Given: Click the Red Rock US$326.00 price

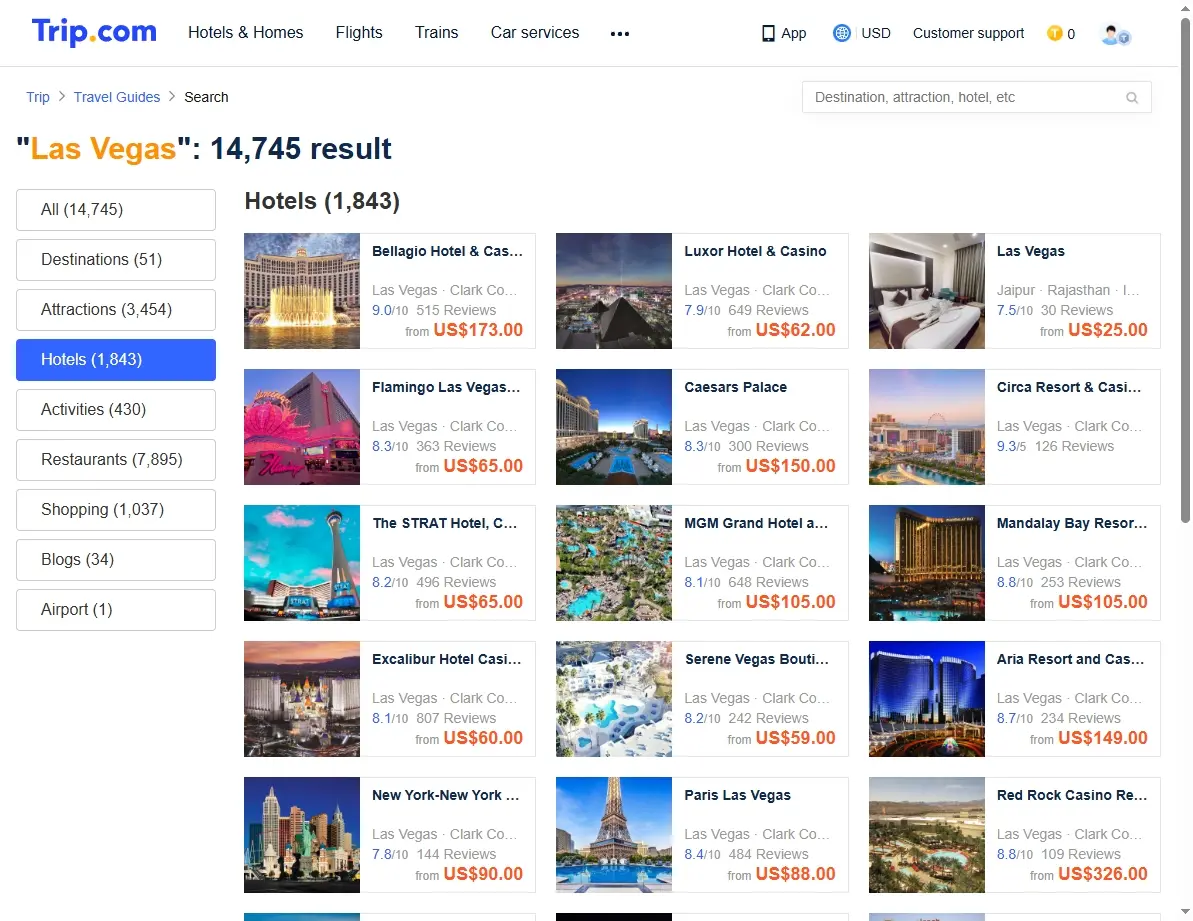Looking at the screenshot, I should pos(1103,874).
